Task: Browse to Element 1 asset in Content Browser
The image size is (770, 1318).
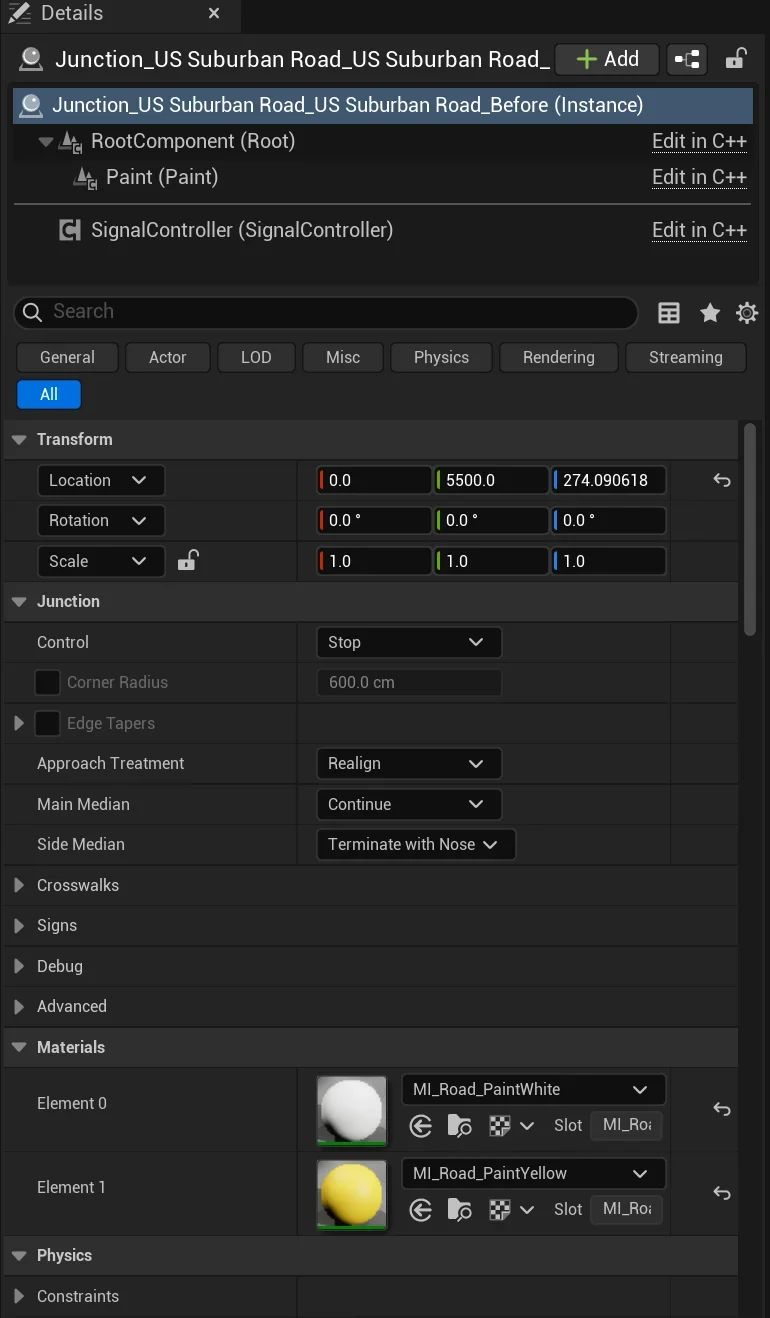Action: (460, 1210)
